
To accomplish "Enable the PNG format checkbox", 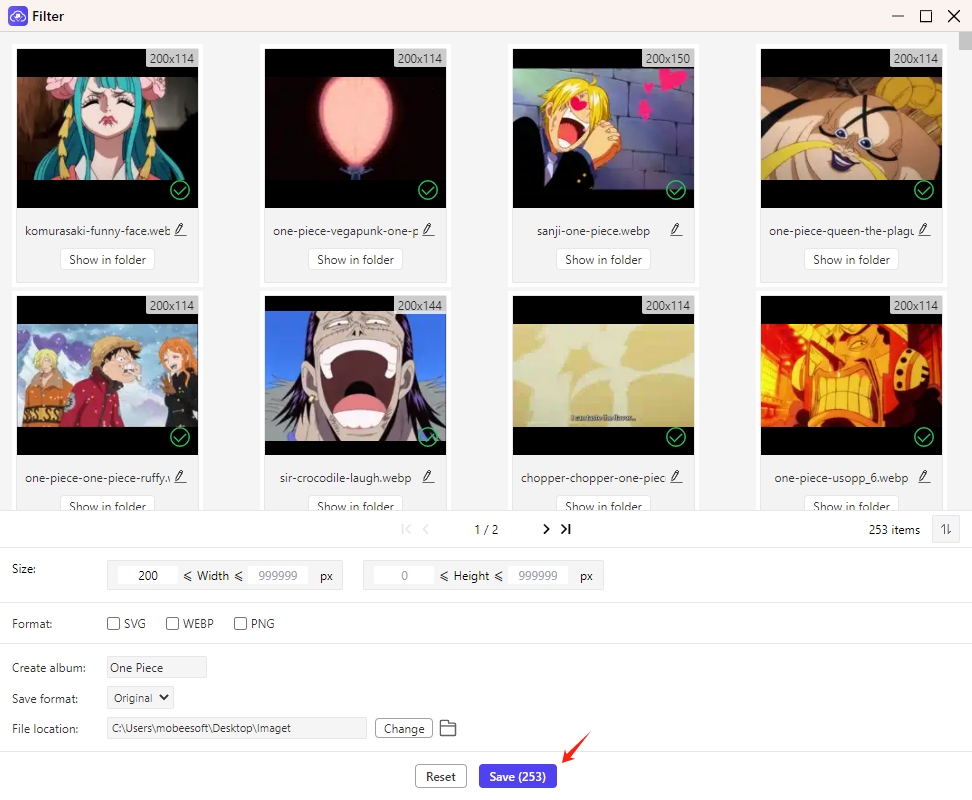I will (240, 624).
